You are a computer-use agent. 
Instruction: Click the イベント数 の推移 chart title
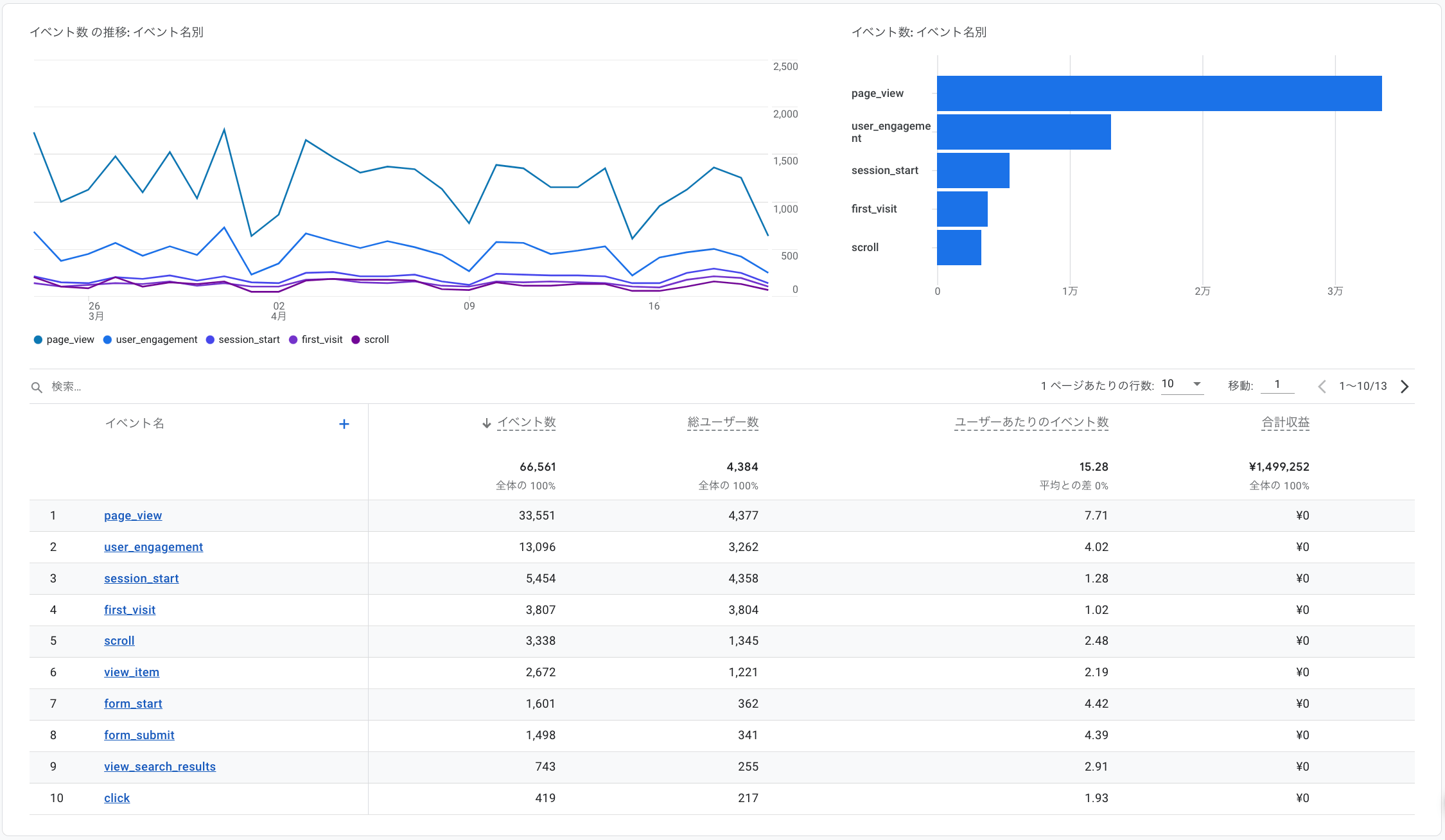(x=117, y=32)
